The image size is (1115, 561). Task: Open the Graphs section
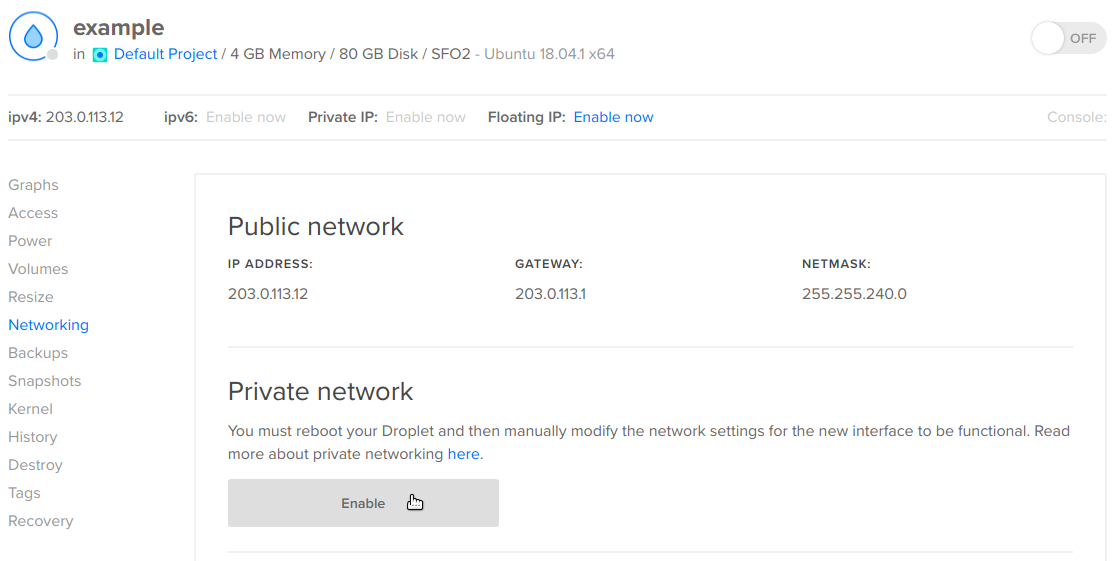coord(33,185)
